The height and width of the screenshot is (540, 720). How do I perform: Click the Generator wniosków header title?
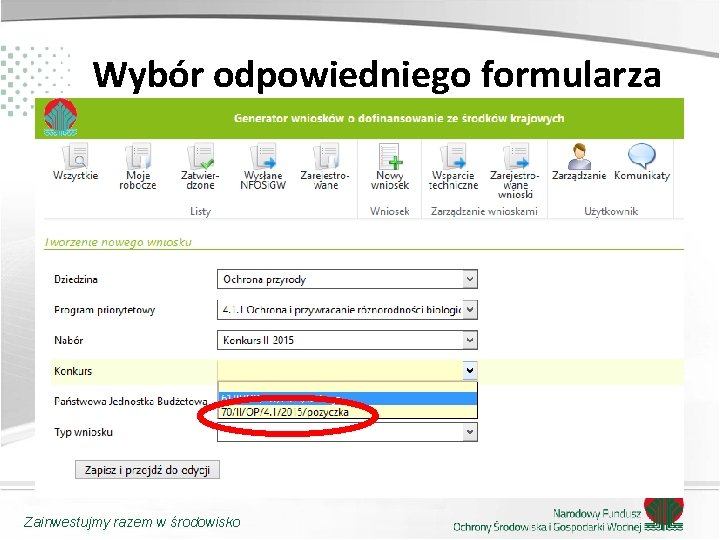(x=399, y=118)
